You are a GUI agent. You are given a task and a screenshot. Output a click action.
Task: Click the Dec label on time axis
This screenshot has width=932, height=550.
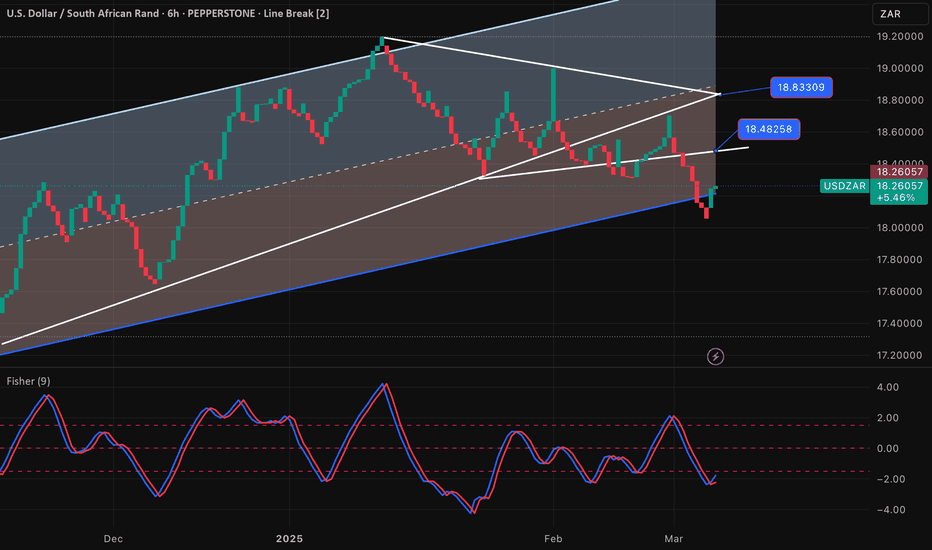coord(113,539)
